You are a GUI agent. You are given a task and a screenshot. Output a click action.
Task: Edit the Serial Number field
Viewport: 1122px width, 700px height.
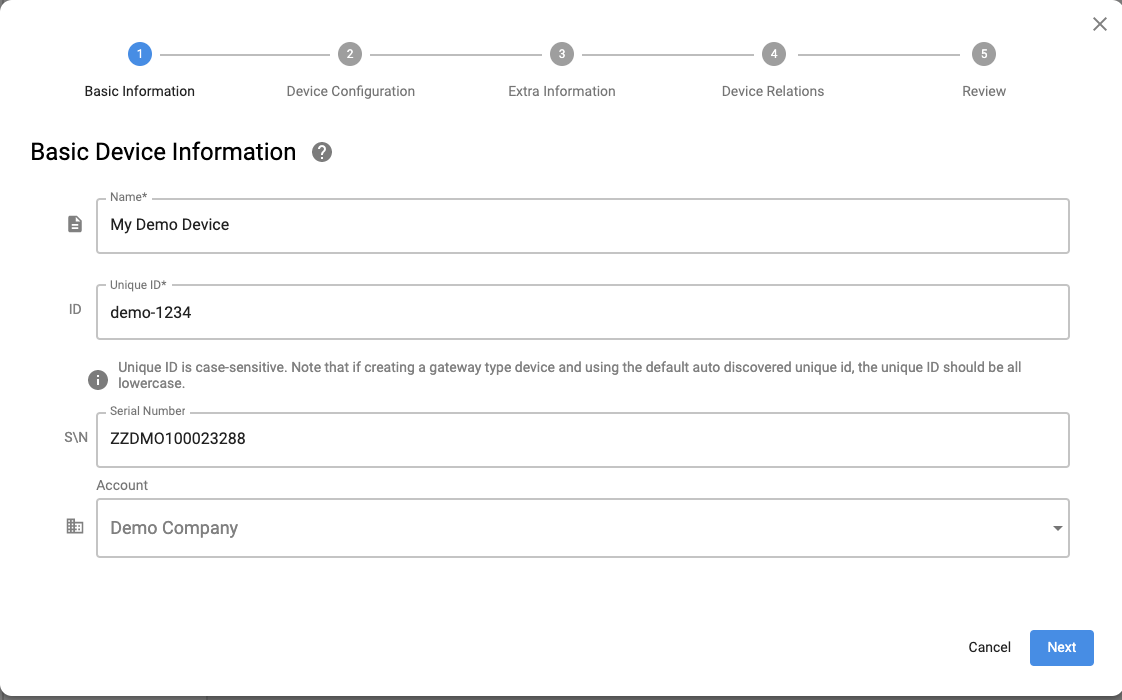582,439
